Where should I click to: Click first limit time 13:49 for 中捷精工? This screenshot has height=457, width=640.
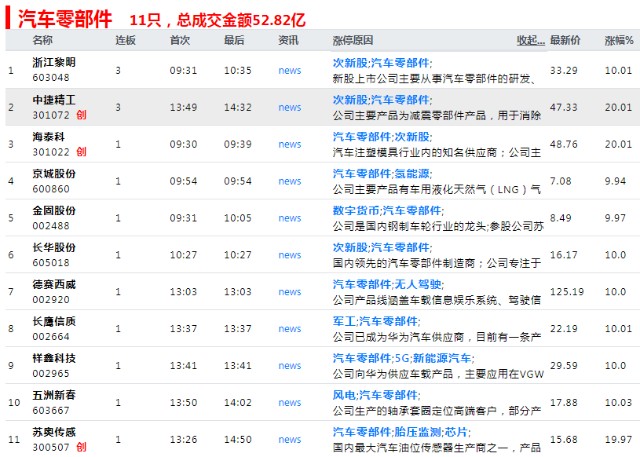[x=183, y=107]
